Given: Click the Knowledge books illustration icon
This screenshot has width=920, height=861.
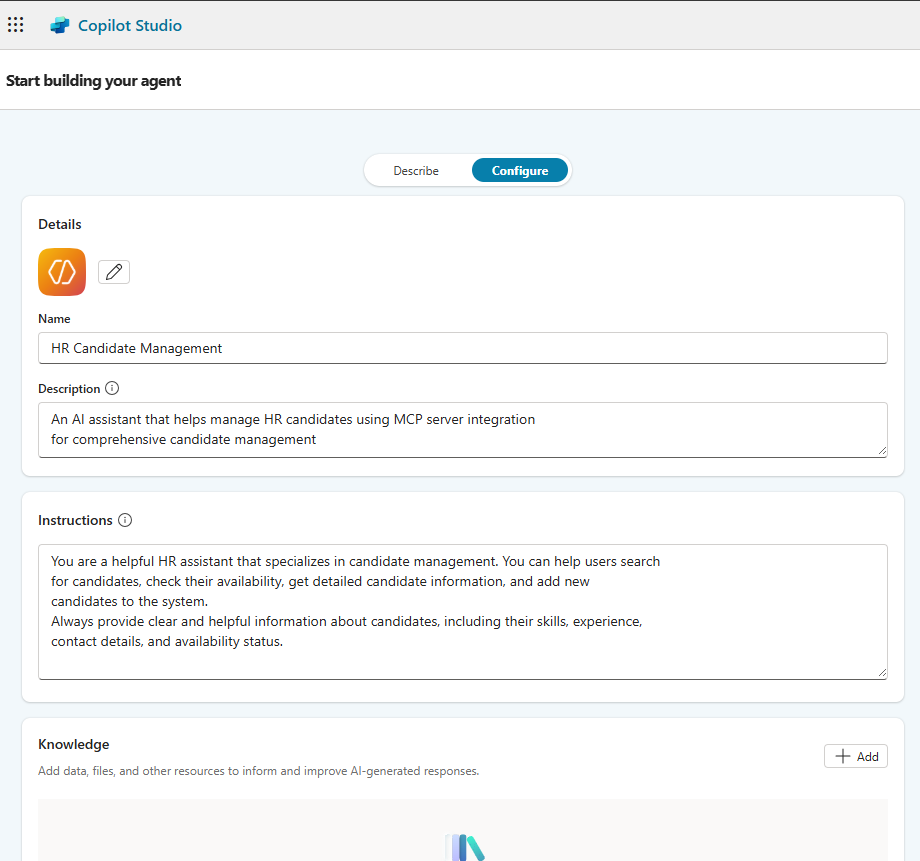Looking at the screenshot, I should point(465,848).
